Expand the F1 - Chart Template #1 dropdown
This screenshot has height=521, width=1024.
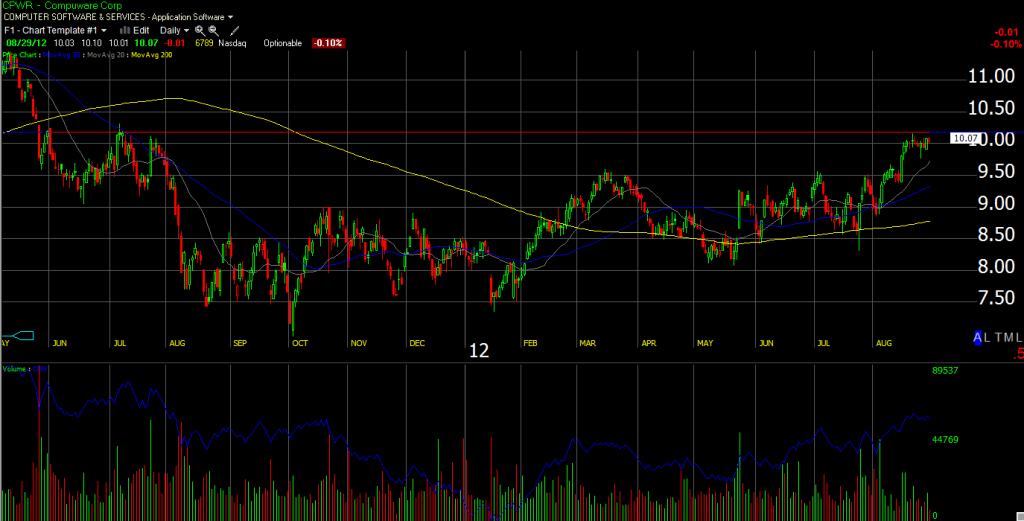56,31
